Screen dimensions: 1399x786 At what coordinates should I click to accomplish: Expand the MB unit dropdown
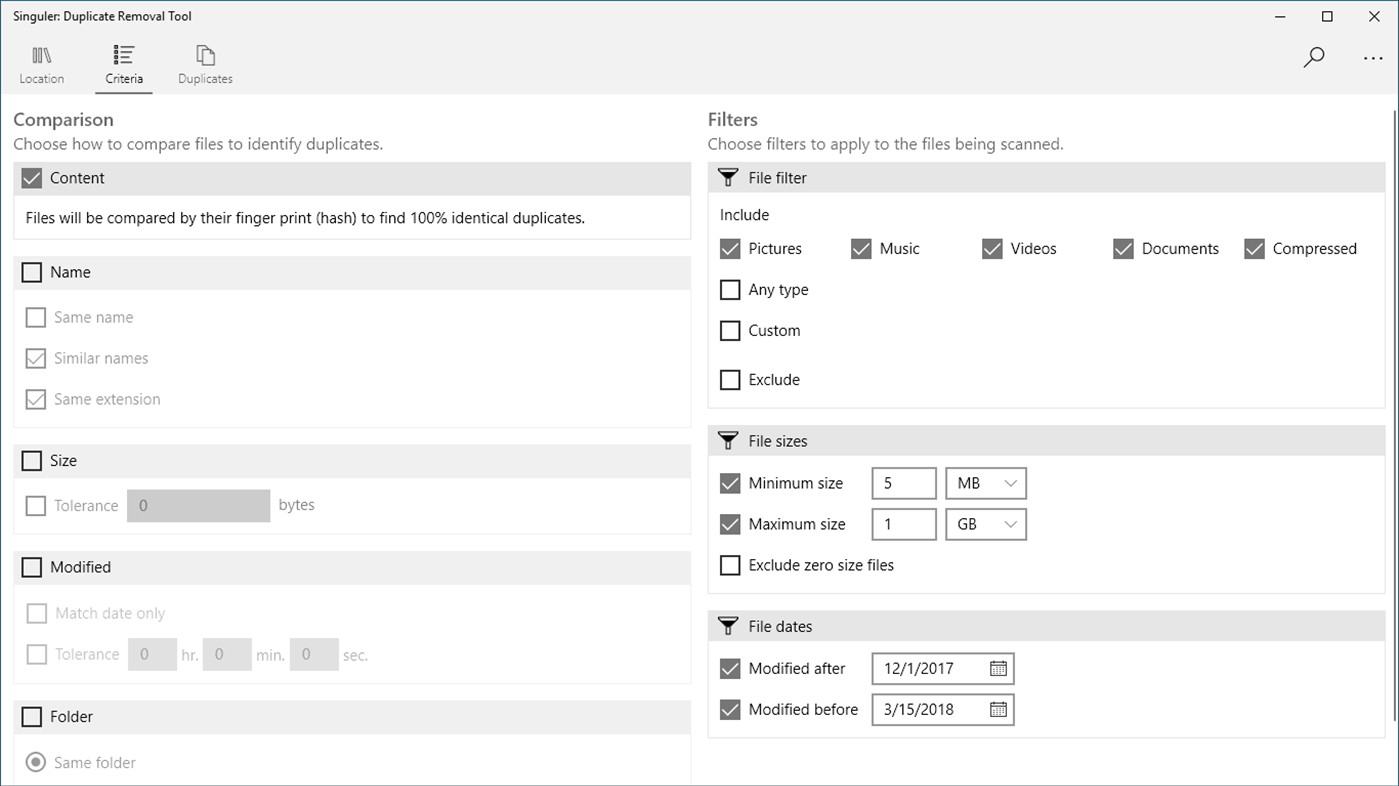tap(986, 483)
